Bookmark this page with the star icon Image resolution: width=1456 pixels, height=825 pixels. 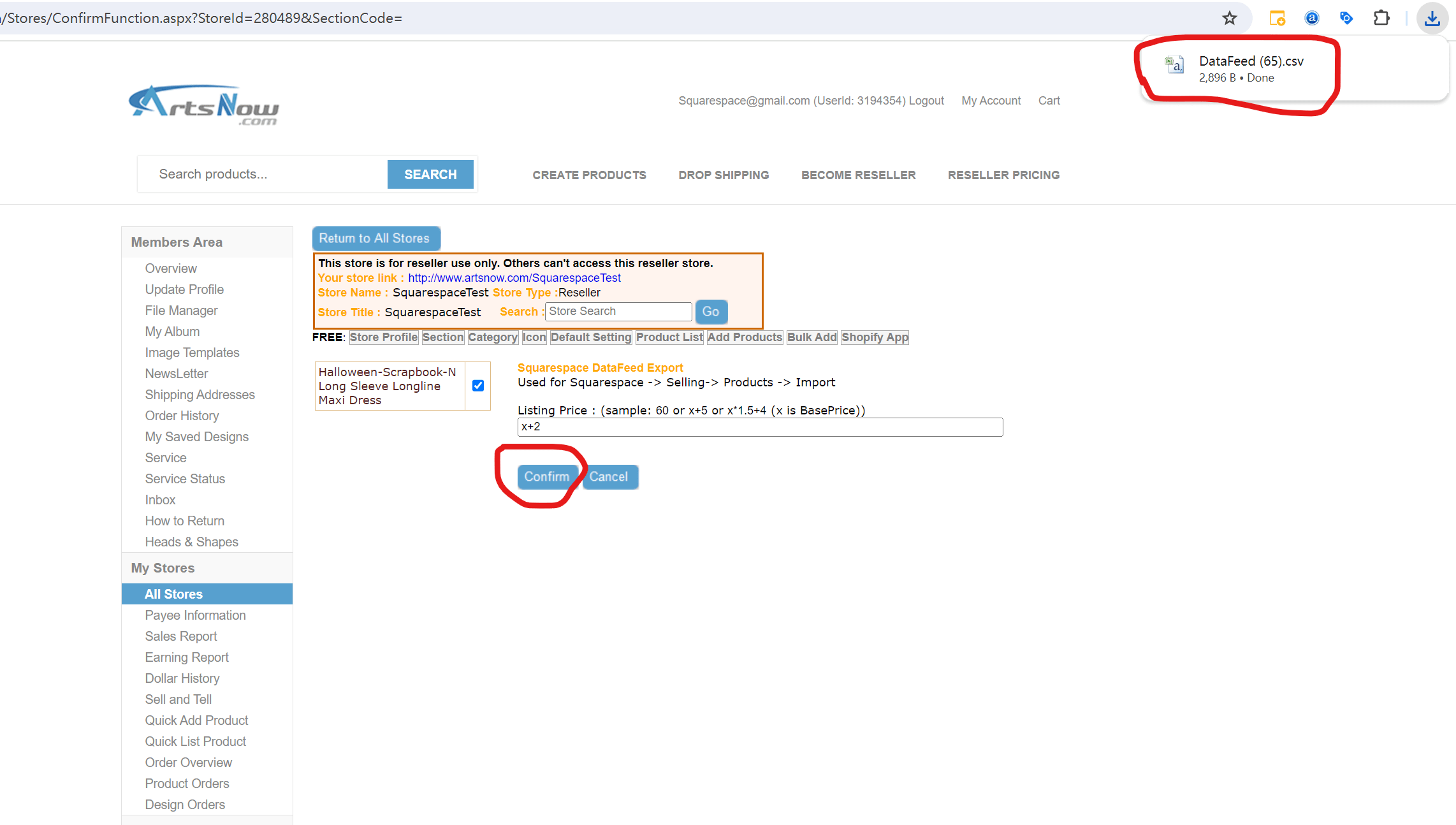tap(1230, 18)
